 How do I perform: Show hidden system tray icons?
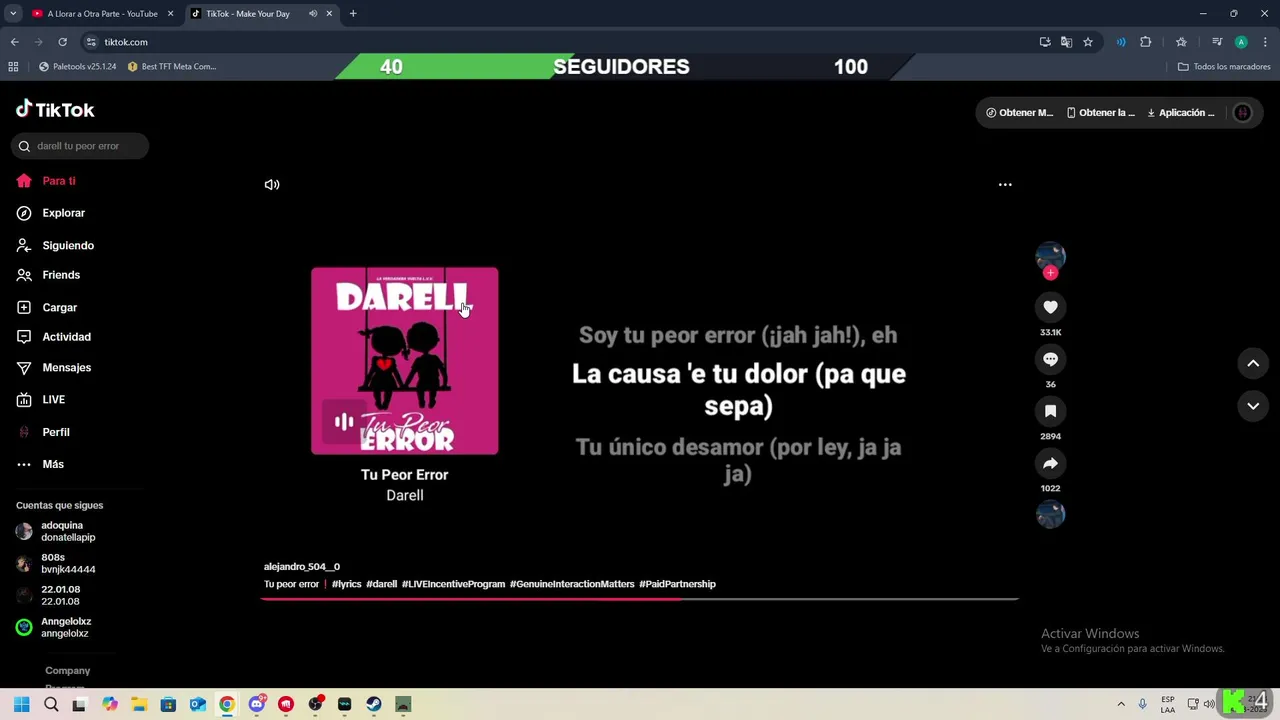[1121, 704]
